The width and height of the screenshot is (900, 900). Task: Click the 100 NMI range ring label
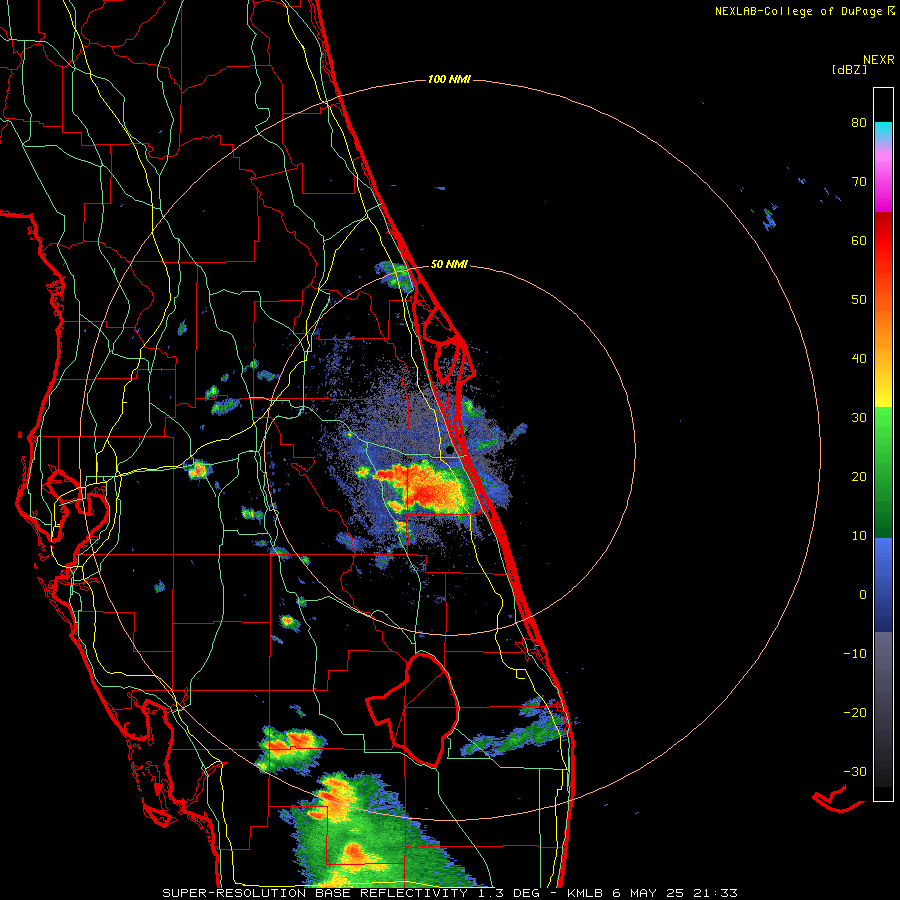tap(449, 79)
